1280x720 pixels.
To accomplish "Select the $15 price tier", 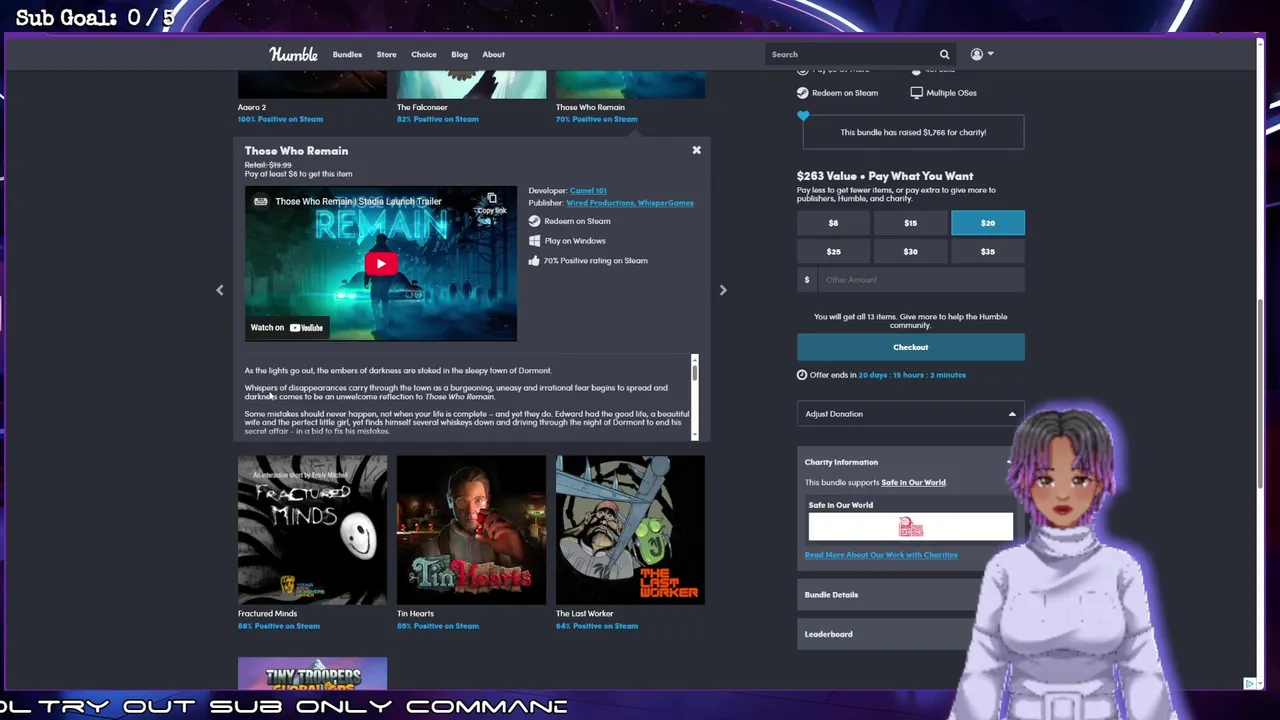I will point(910,223).
